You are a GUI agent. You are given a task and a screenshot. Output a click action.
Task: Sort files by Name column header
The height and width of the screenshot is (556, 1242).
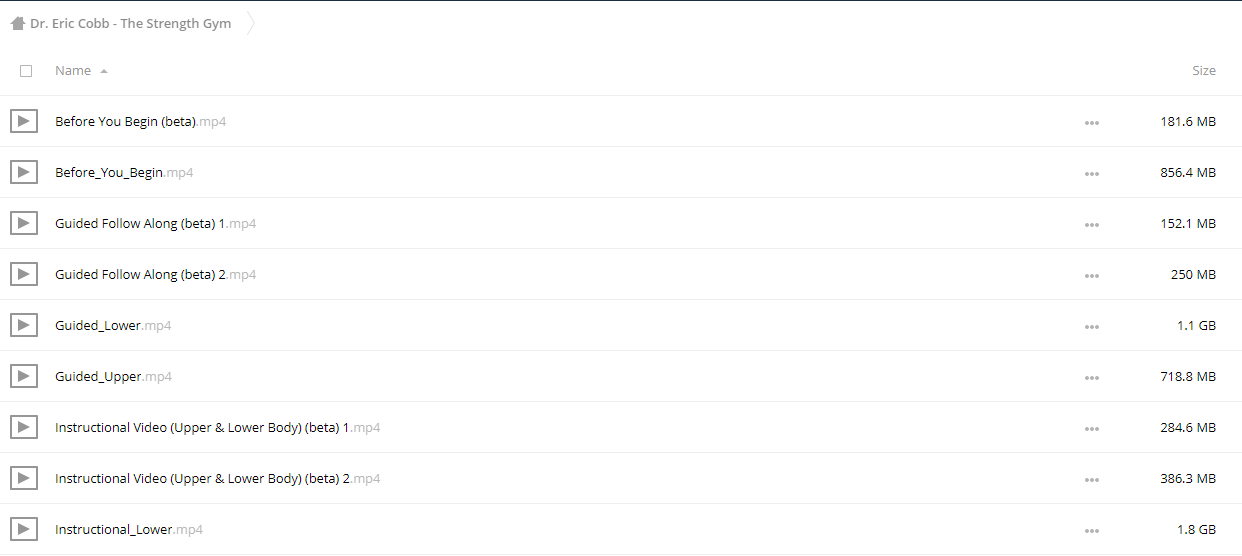click(x=73, y=71)
